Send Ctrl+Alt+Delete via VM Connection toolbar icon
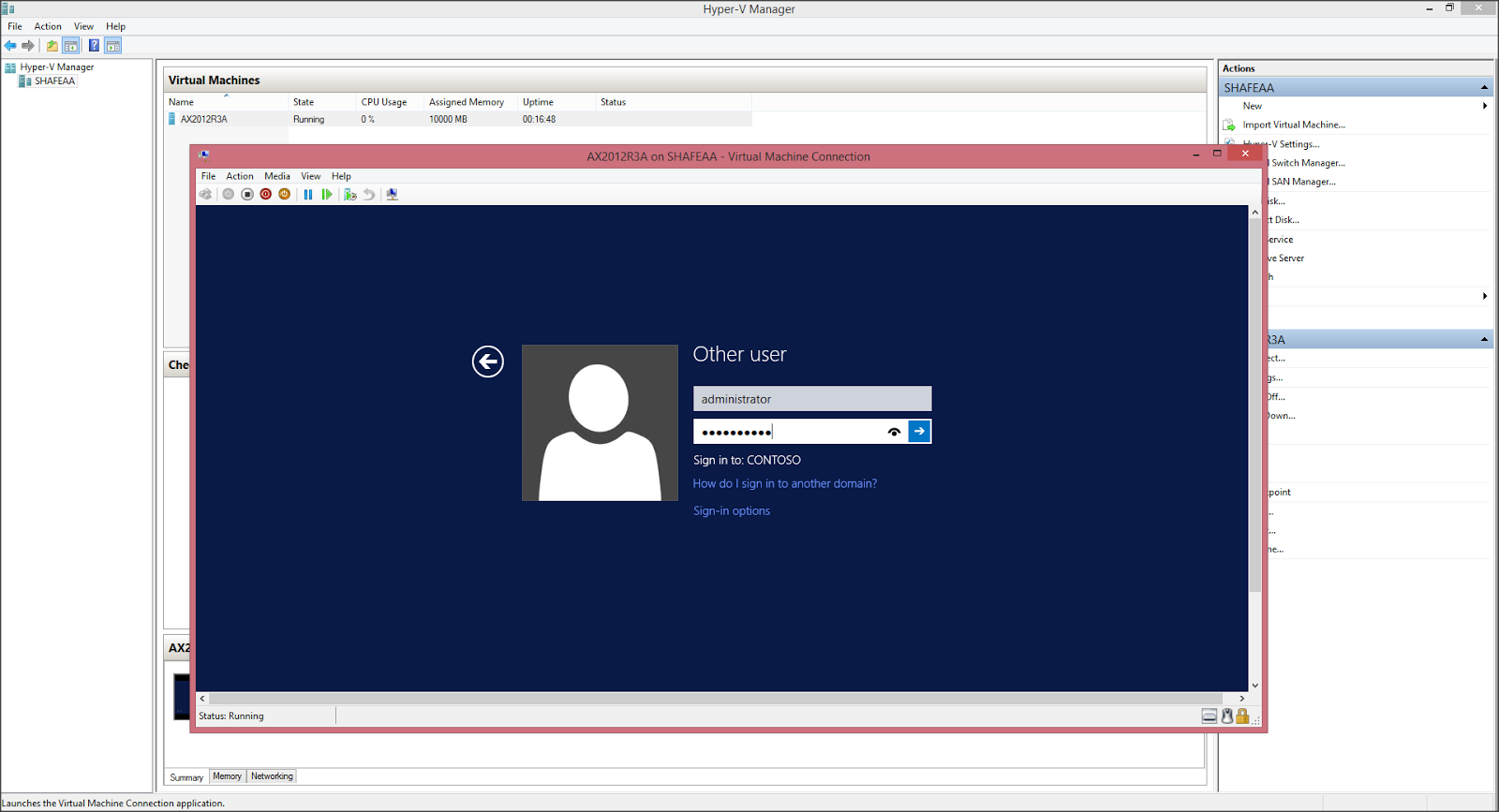This screenshot has height=812, width=1499. click(205, 194)
